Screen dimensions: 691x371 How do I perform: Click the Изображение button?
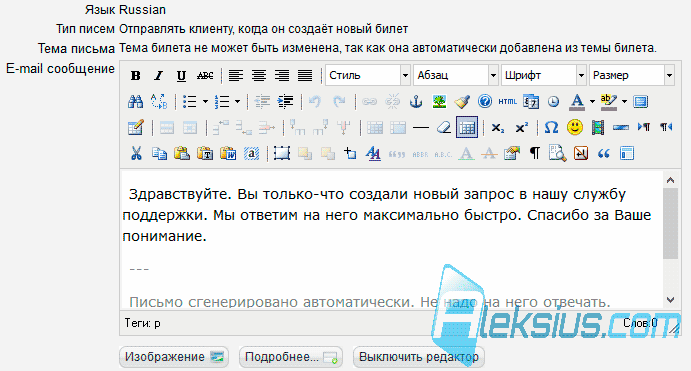click(174, 357)
